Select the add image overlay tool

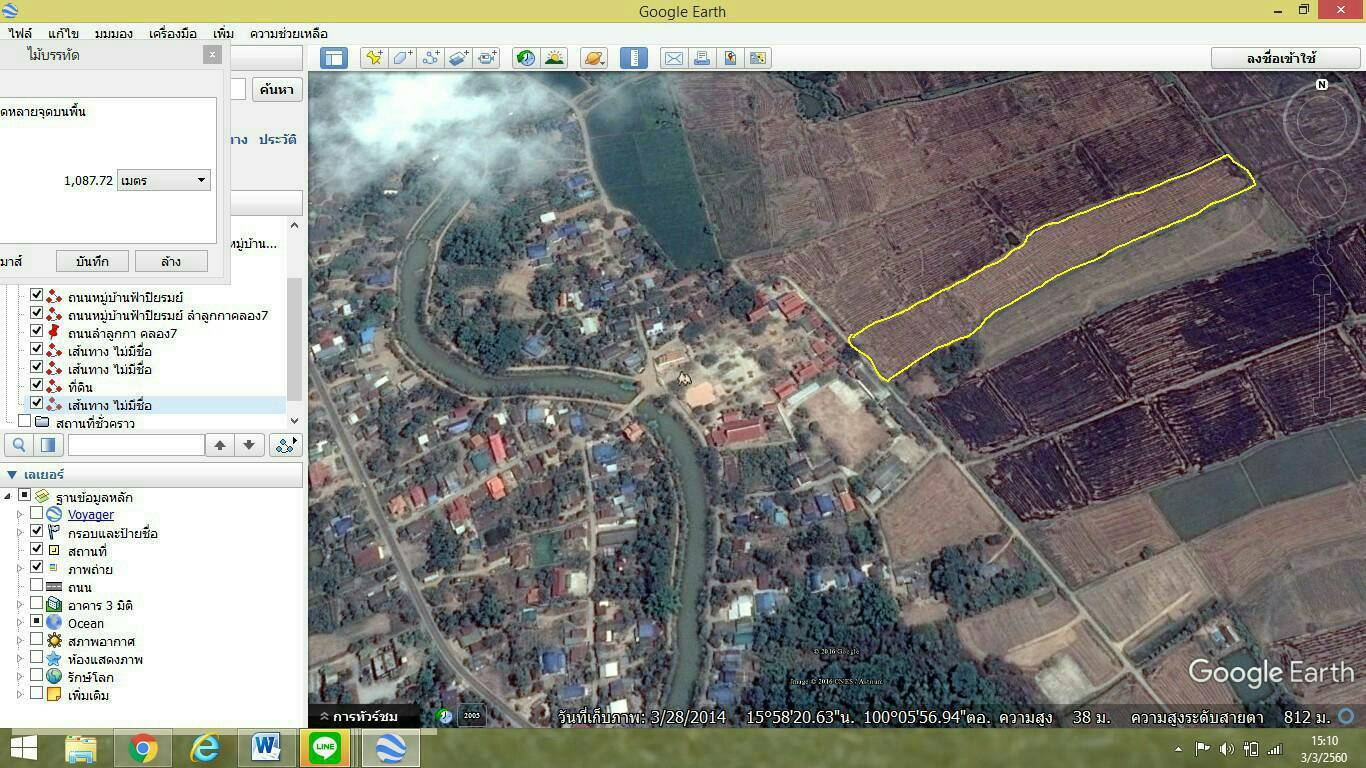458,58
